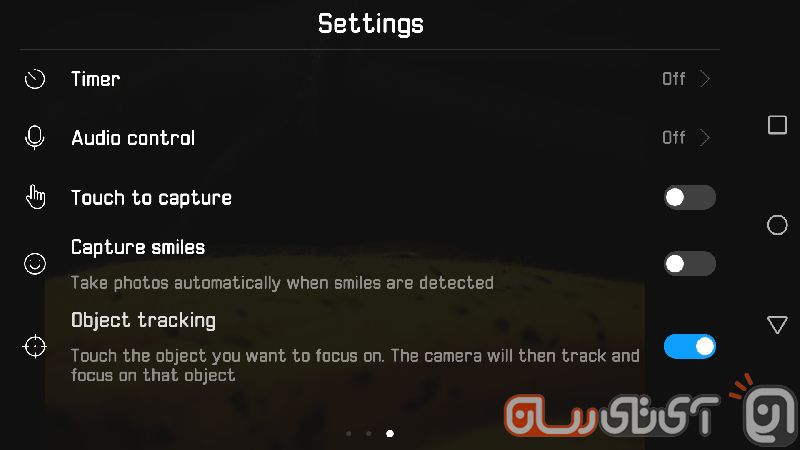Expand Audio control options via chevron
The height and width of the screenshot is (450, 800).
tap(705, 138)
